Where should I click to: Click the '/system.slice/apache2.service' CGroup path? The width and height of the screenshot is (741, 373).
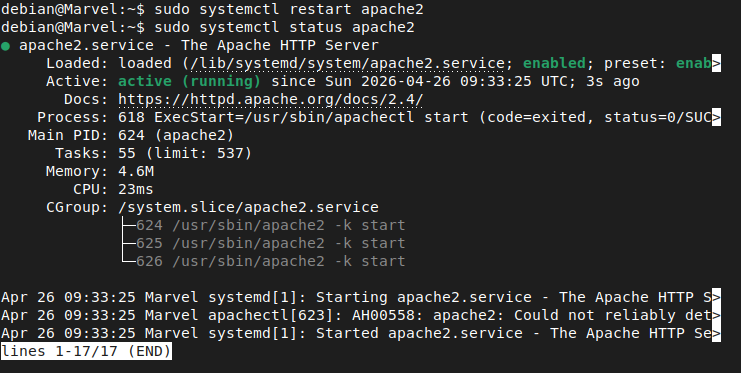248,208
